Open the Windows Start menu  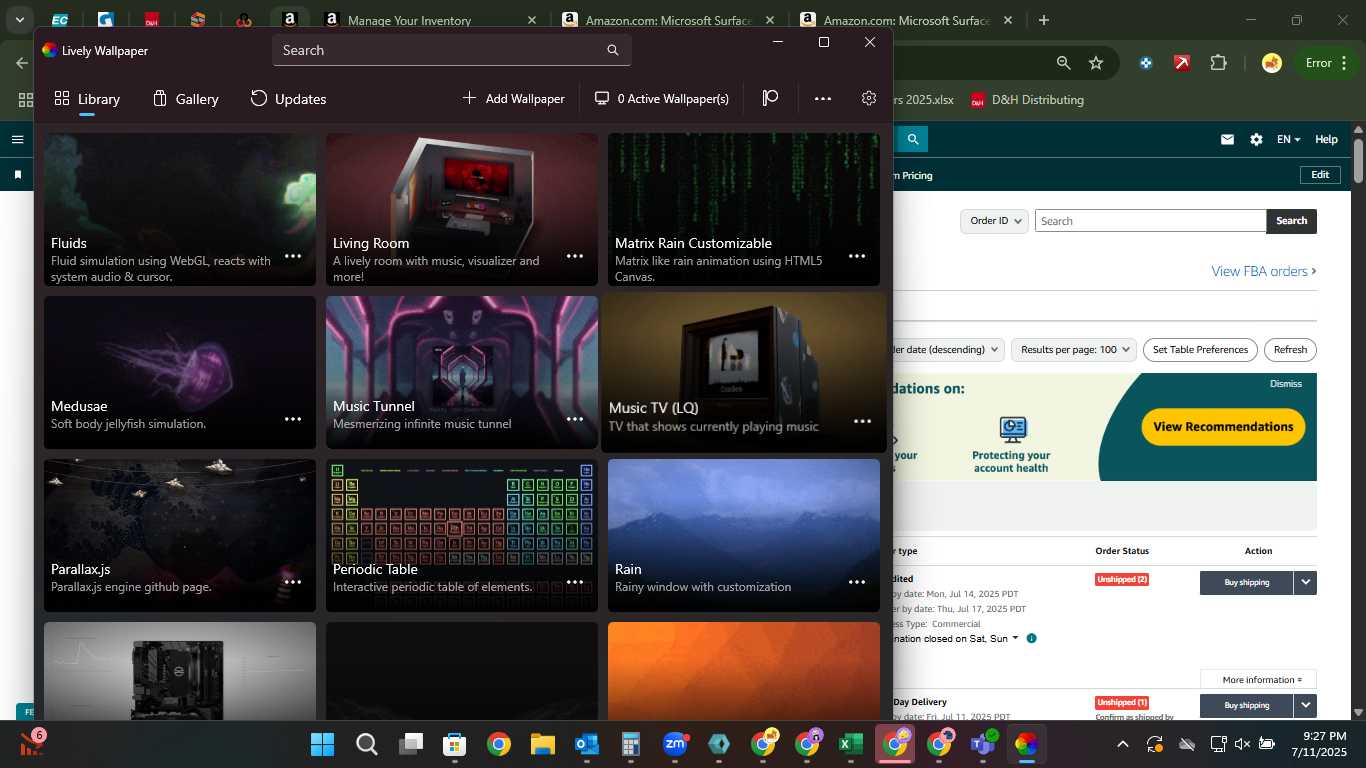coord(323,744)
